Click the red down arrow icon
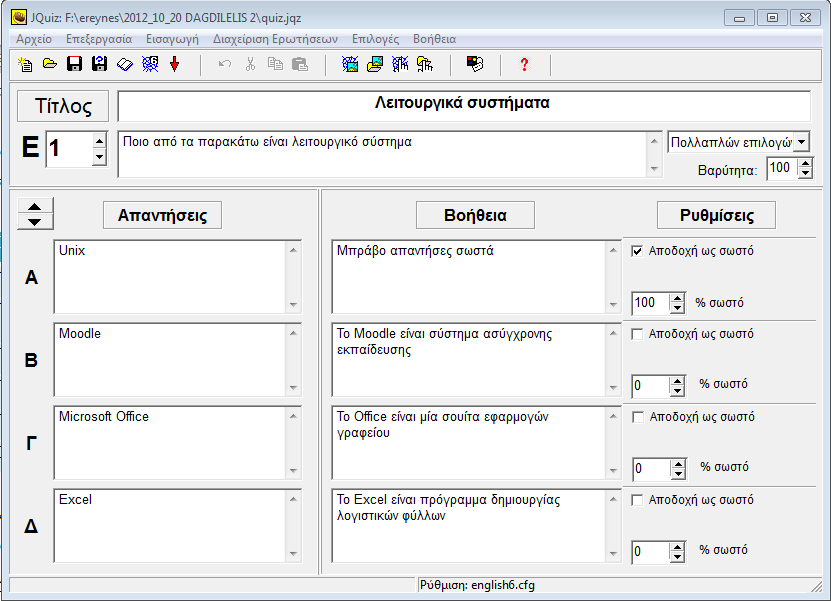 coord(174,65)
